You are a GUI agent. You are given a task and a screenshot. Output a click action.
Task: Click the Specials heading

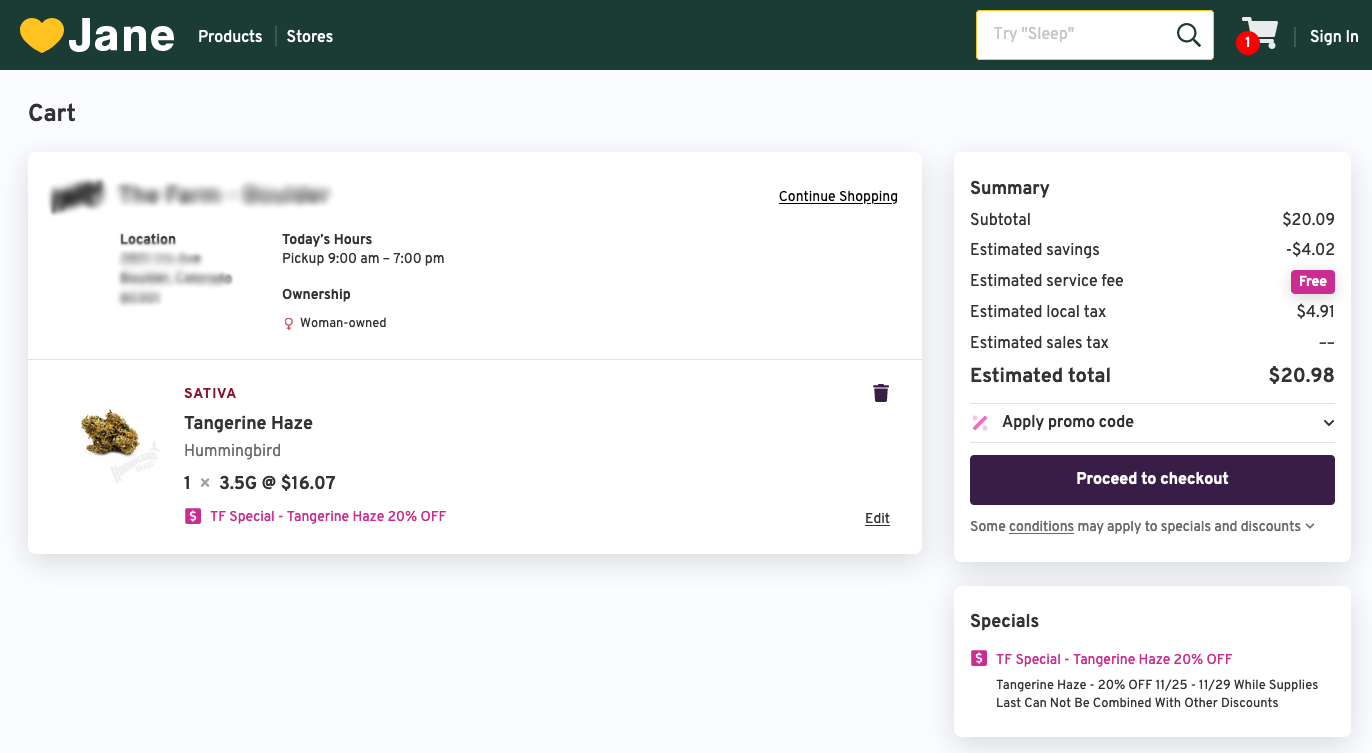(x=1004, y=621)
